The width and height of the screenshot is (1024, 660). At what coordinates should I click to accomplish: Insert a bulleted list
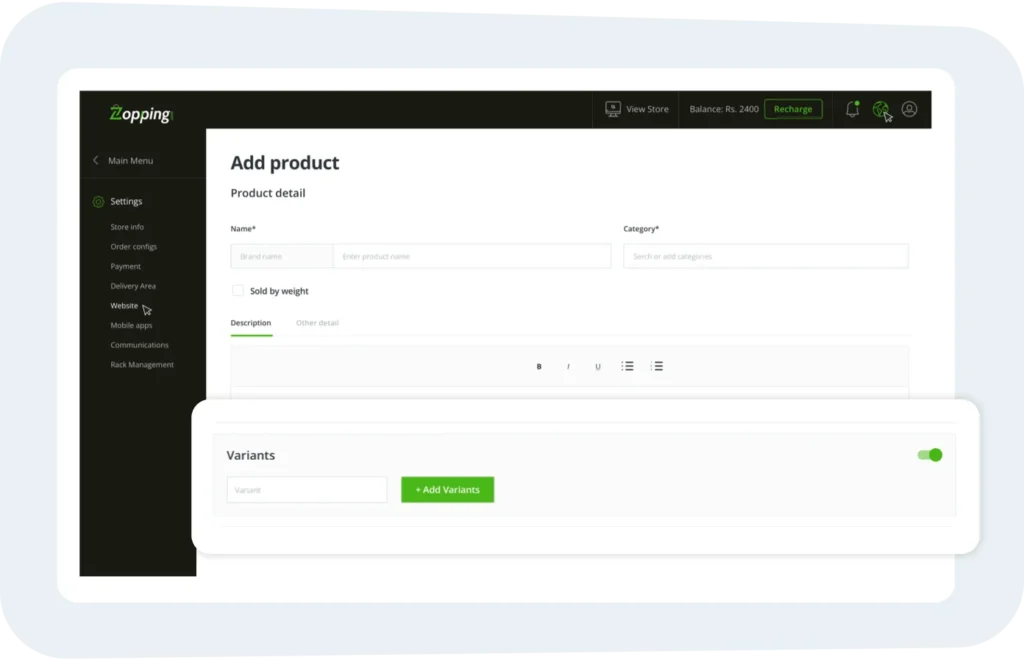point(627,366)
